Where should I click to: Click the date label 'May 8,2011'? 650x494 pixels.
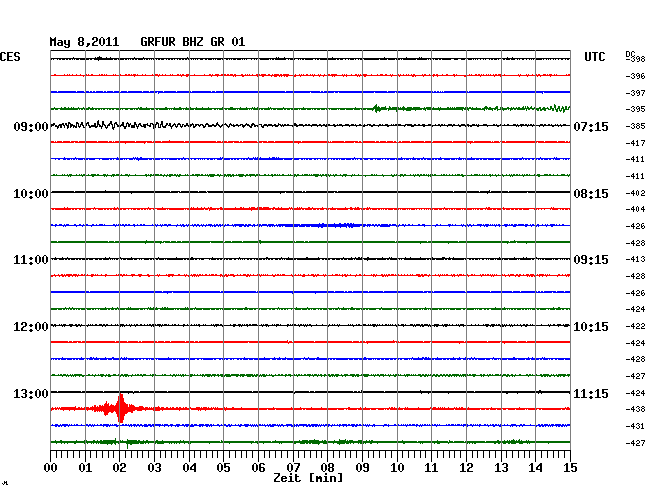click(84, 42)
